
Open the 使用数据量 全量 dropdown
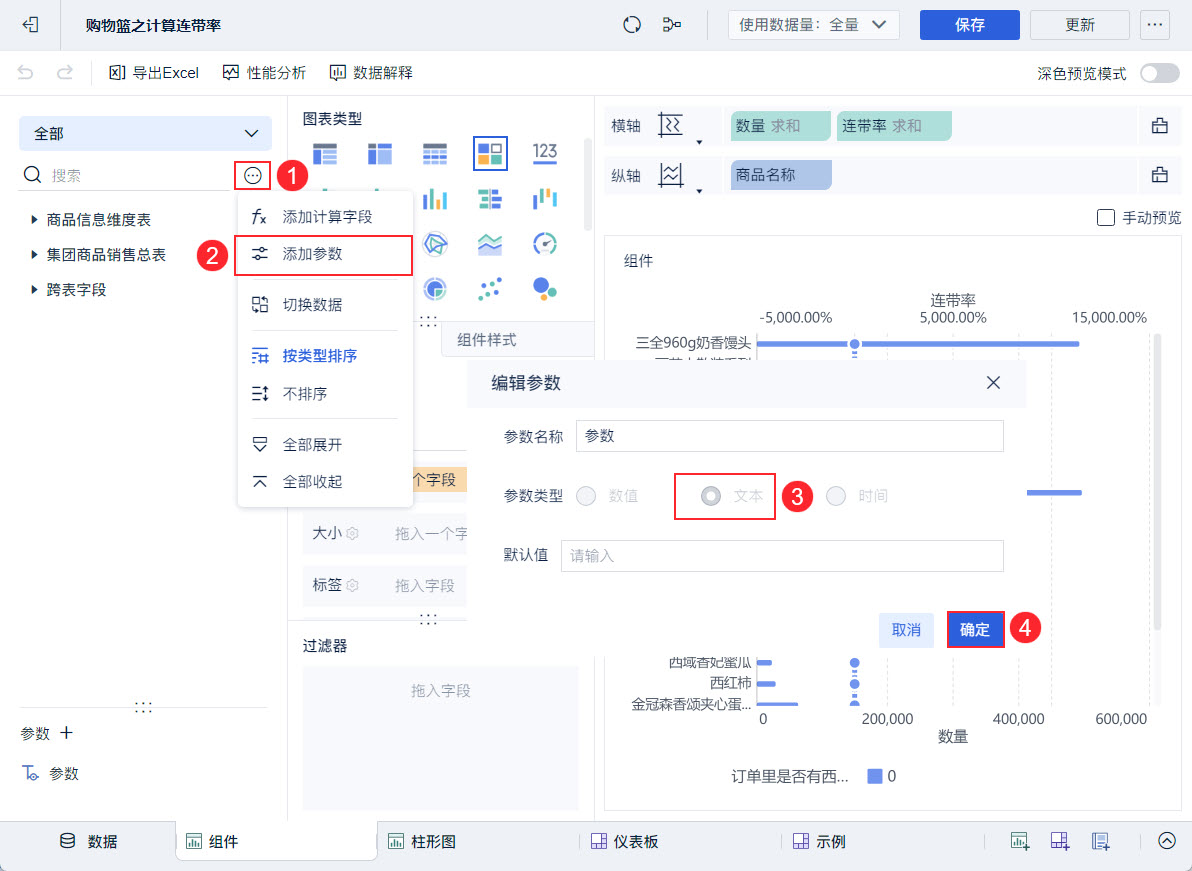[813, 25]
